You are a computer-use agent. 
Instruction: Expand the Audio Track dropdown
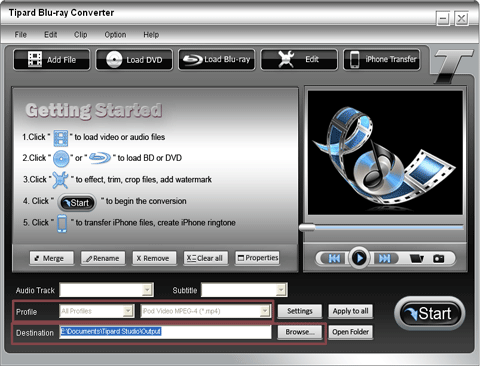click(147, 290)
